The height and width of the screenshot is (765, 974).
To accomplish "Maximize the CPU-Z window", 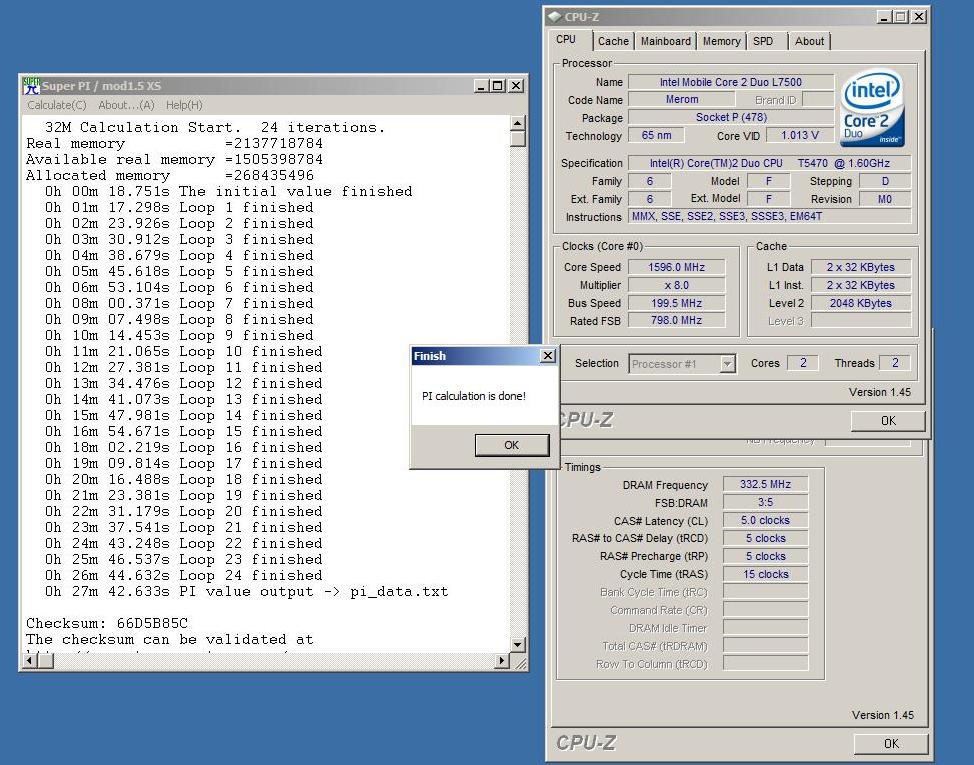I will coord(900,17).
